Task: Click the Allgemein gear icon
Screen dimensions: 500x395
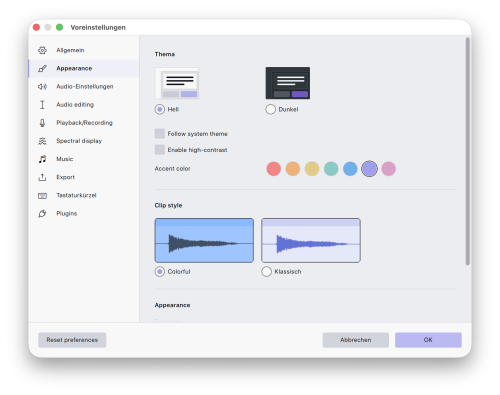Action: (x=42, y=50)
